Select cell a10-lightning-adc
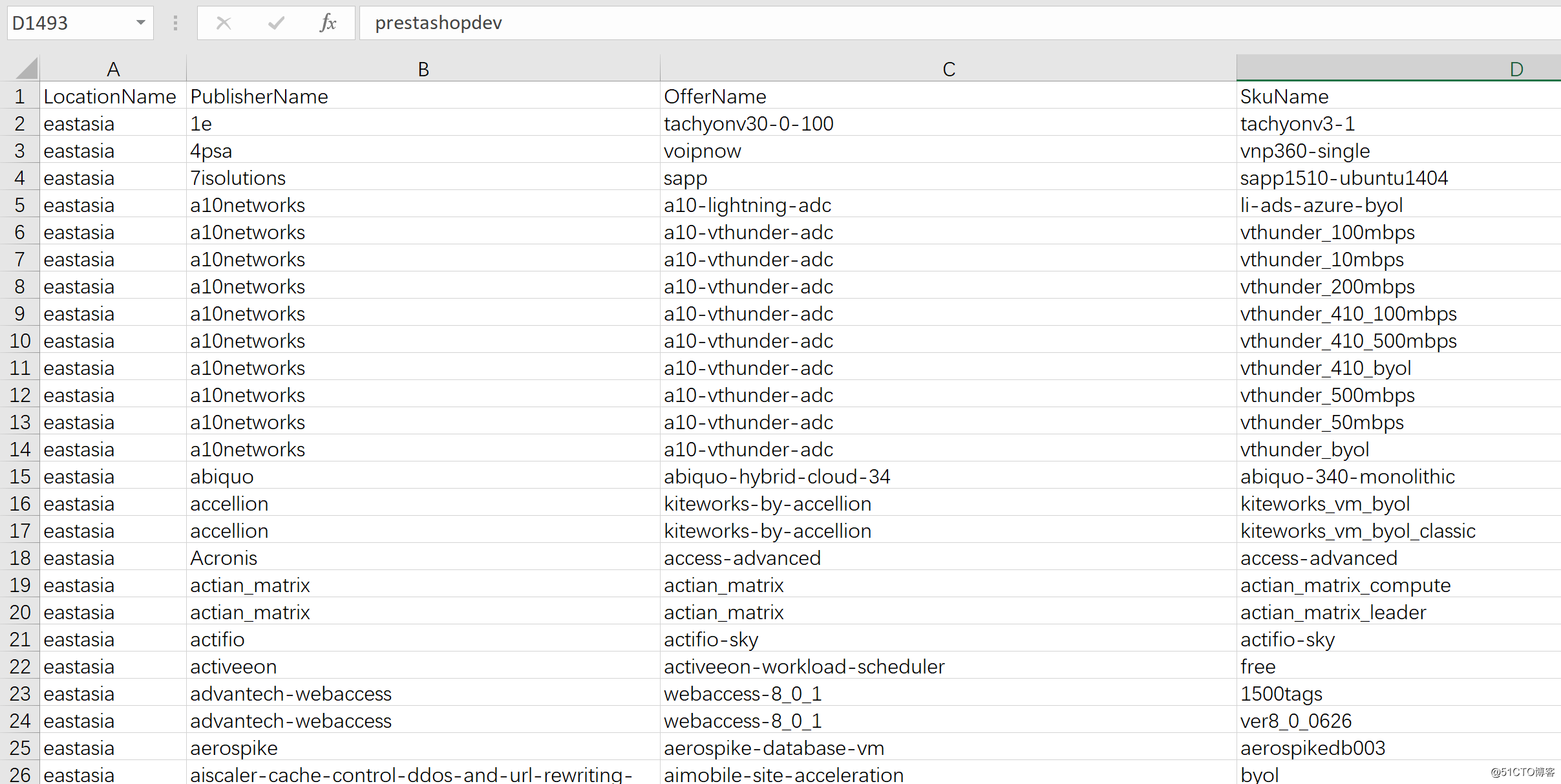The height and width of the screenshot is (784, 1561). point(948,205)
